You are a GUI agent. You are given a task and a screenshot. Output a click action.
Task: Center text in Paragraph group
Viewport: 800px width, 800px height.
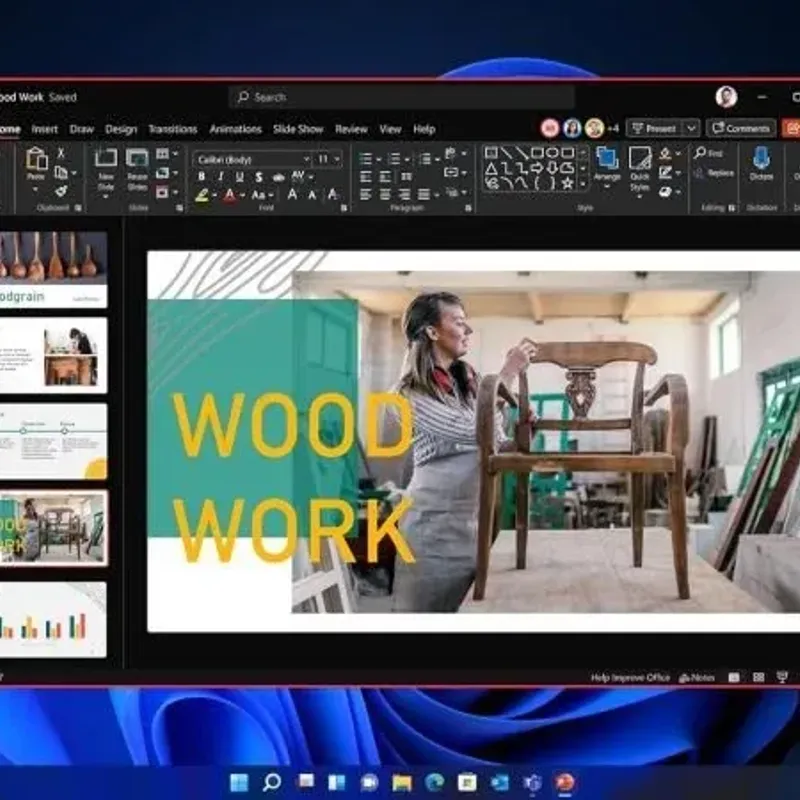385,194
